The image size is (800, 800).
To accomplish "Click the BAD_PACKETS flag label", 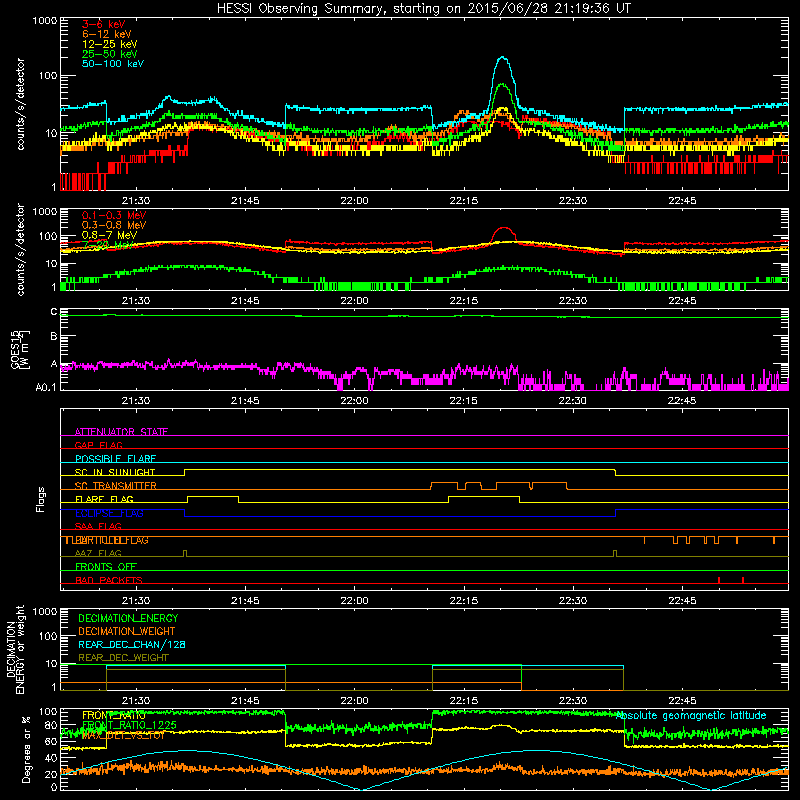I will tap(109, 580).
